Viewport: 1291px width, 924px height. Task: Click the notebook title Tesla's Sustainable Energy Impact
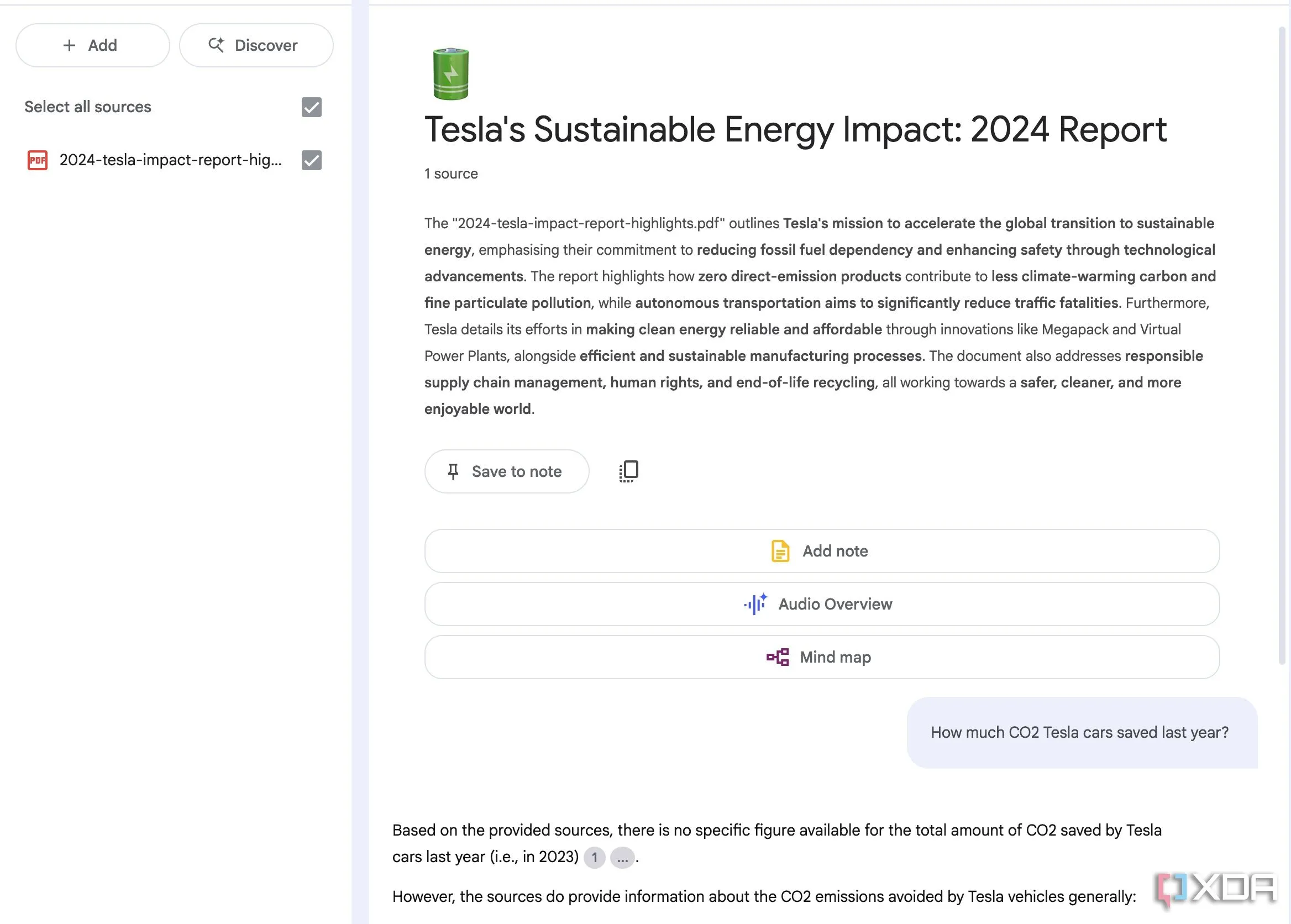(795, 129)
